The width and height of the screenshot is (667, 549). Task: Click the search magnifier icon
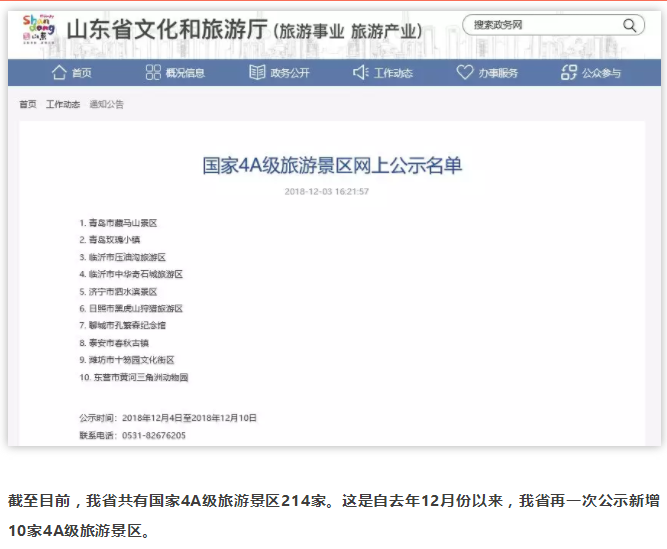click(x=629, y=25)
